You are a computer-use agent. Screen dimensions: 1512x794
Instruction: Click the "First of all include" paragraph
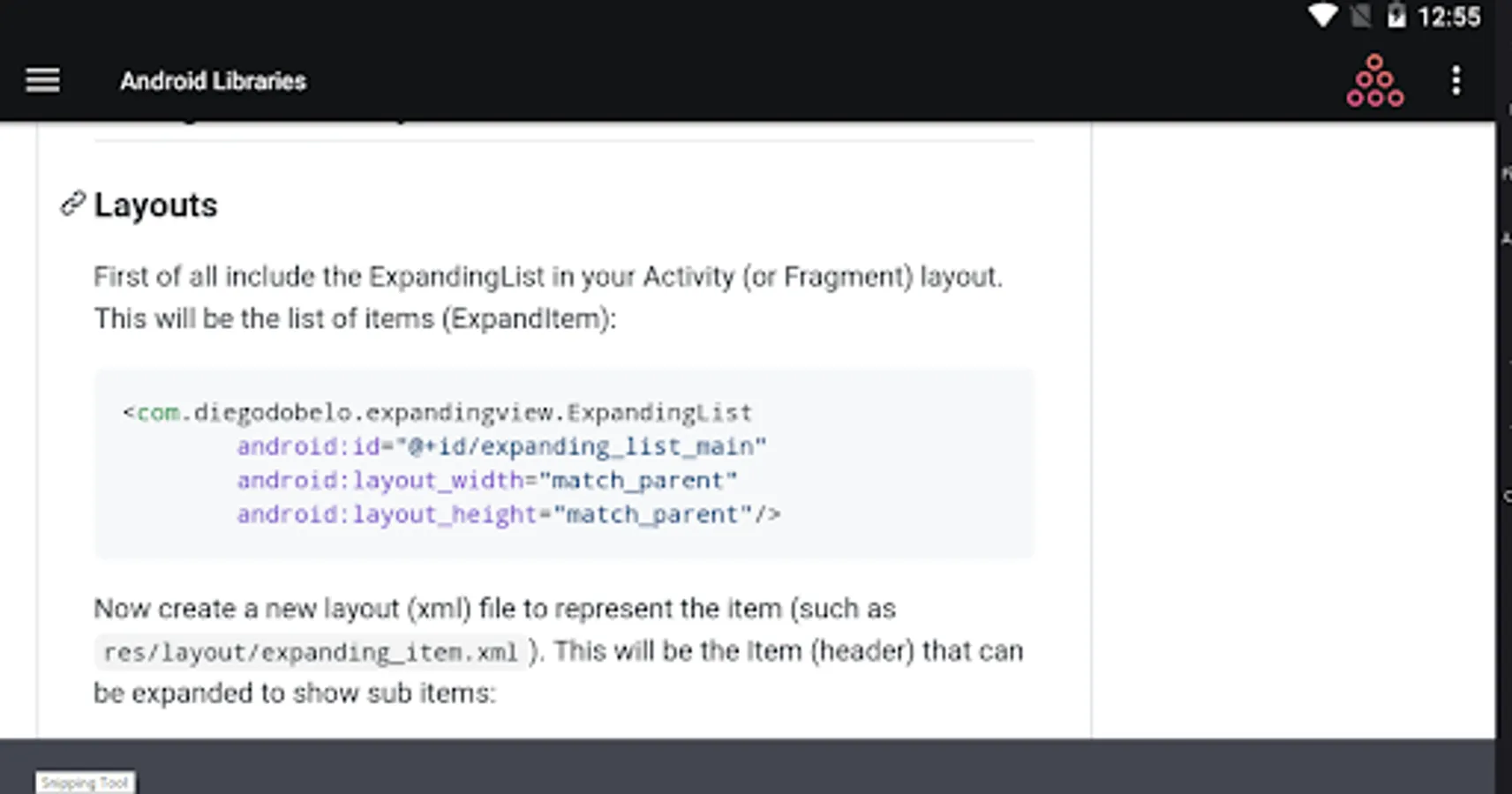pyautogui.click(x=547, y=297)
